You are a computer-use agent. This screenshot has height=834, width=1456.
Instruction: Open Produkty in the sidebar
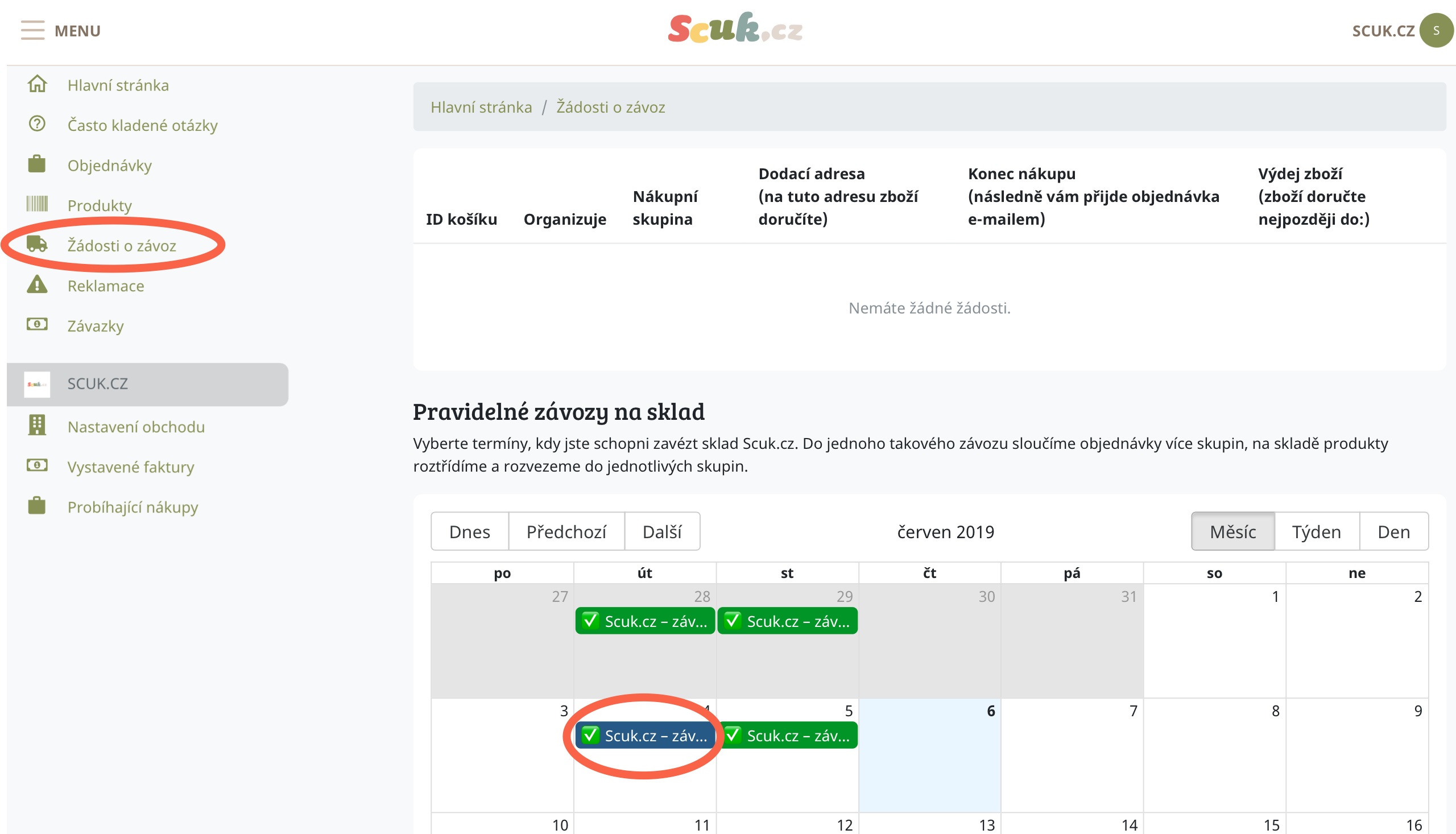(100, 205)
